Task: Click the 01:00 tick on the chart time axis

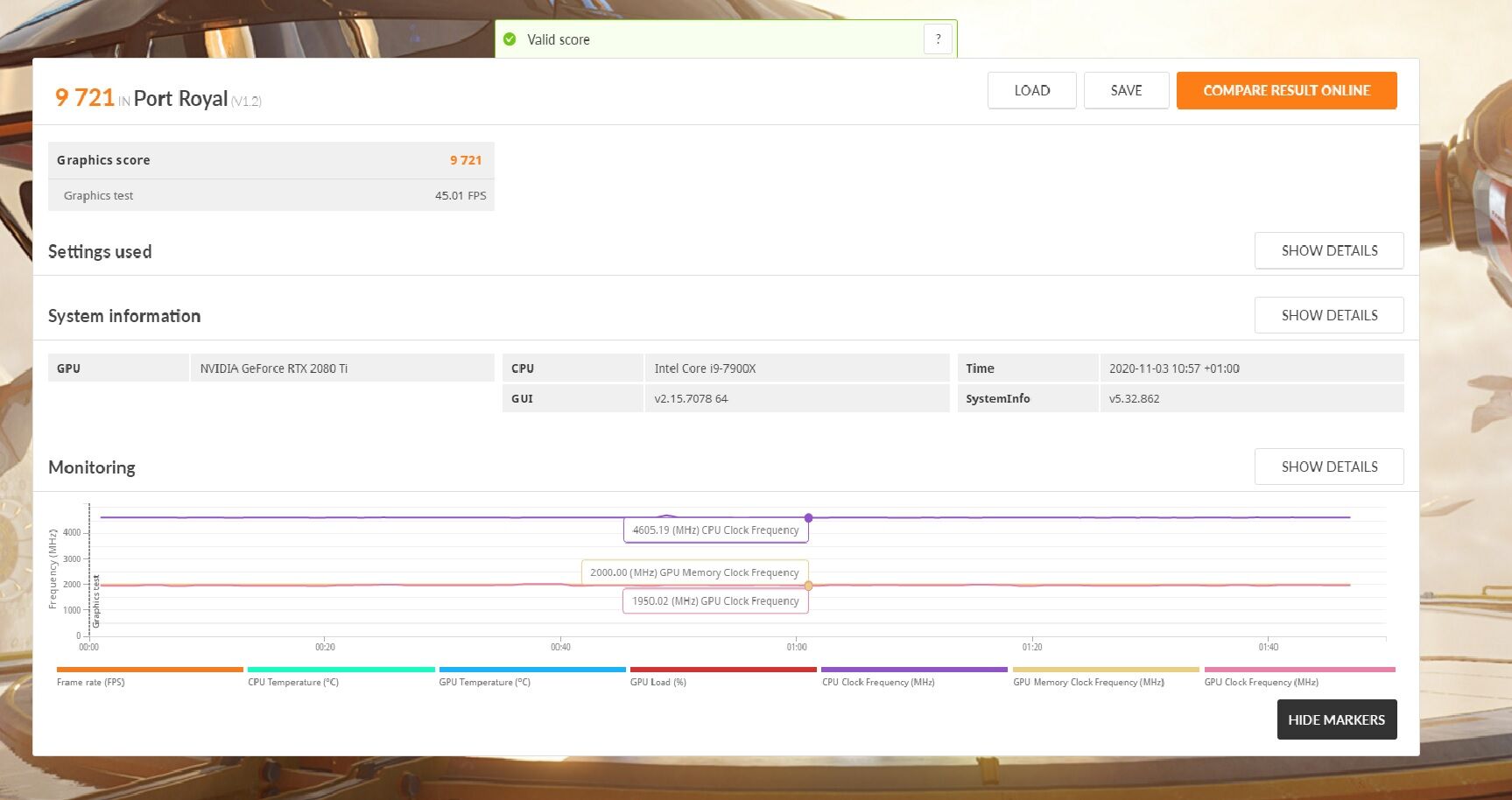Action: (x=797, y=648)
